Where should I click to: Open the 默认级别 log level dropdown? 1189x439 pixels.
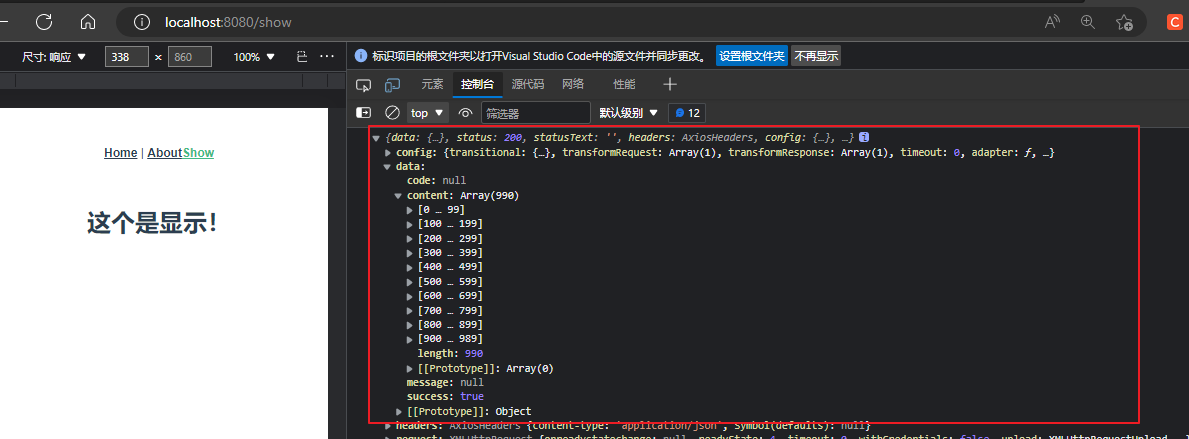pyautogui.click(x=629, y=113)
